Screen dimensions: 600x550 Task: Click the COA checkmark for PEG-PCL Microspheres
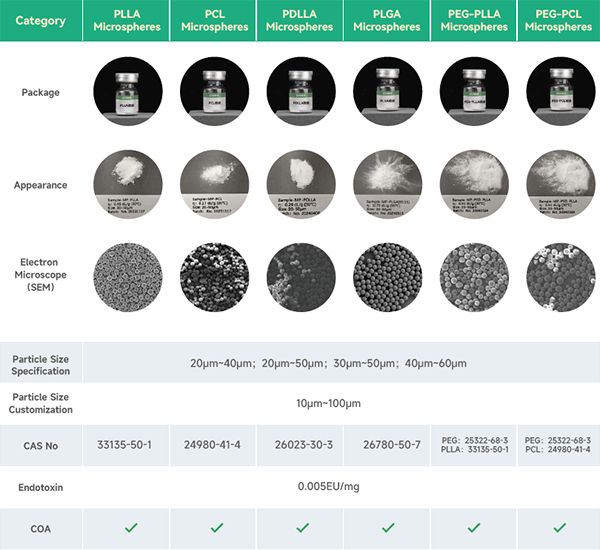(x=558, y=527)
